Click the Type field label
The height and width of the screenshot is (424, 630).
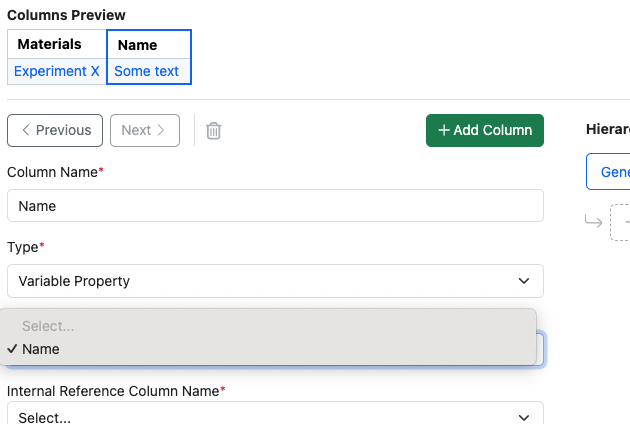[24, 246]
